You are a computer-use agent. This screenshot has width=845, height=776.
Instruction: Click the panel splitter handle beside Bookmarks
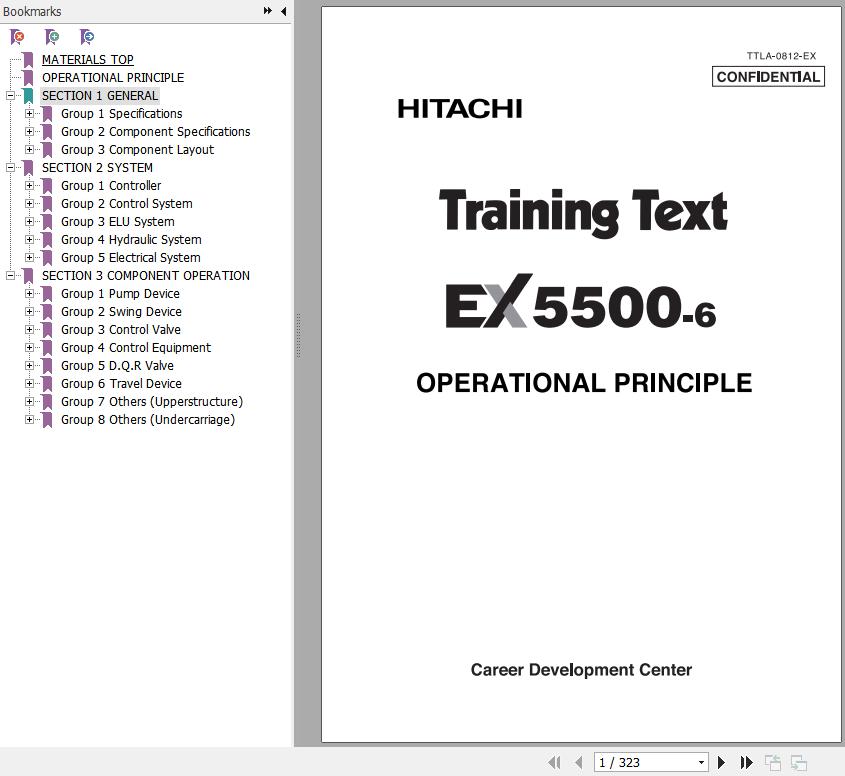(298, 335)
